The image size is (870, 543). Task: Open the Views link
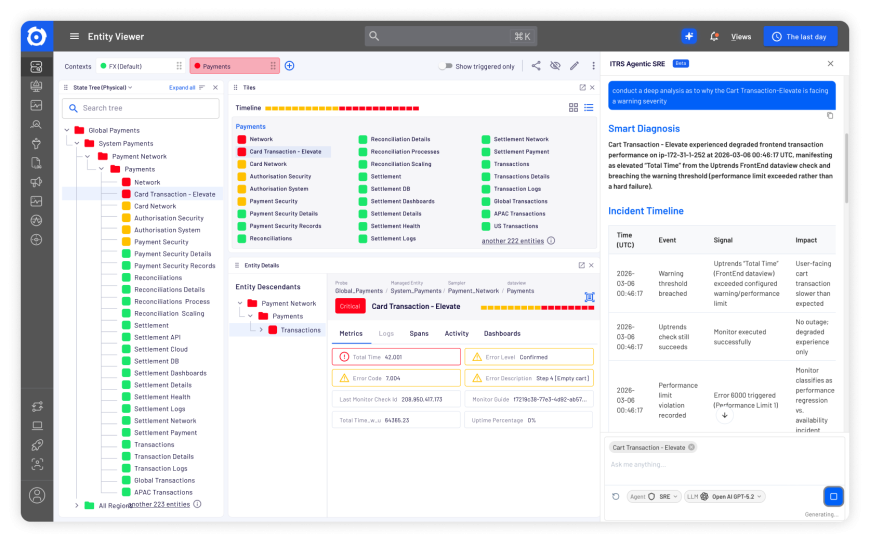741,37
